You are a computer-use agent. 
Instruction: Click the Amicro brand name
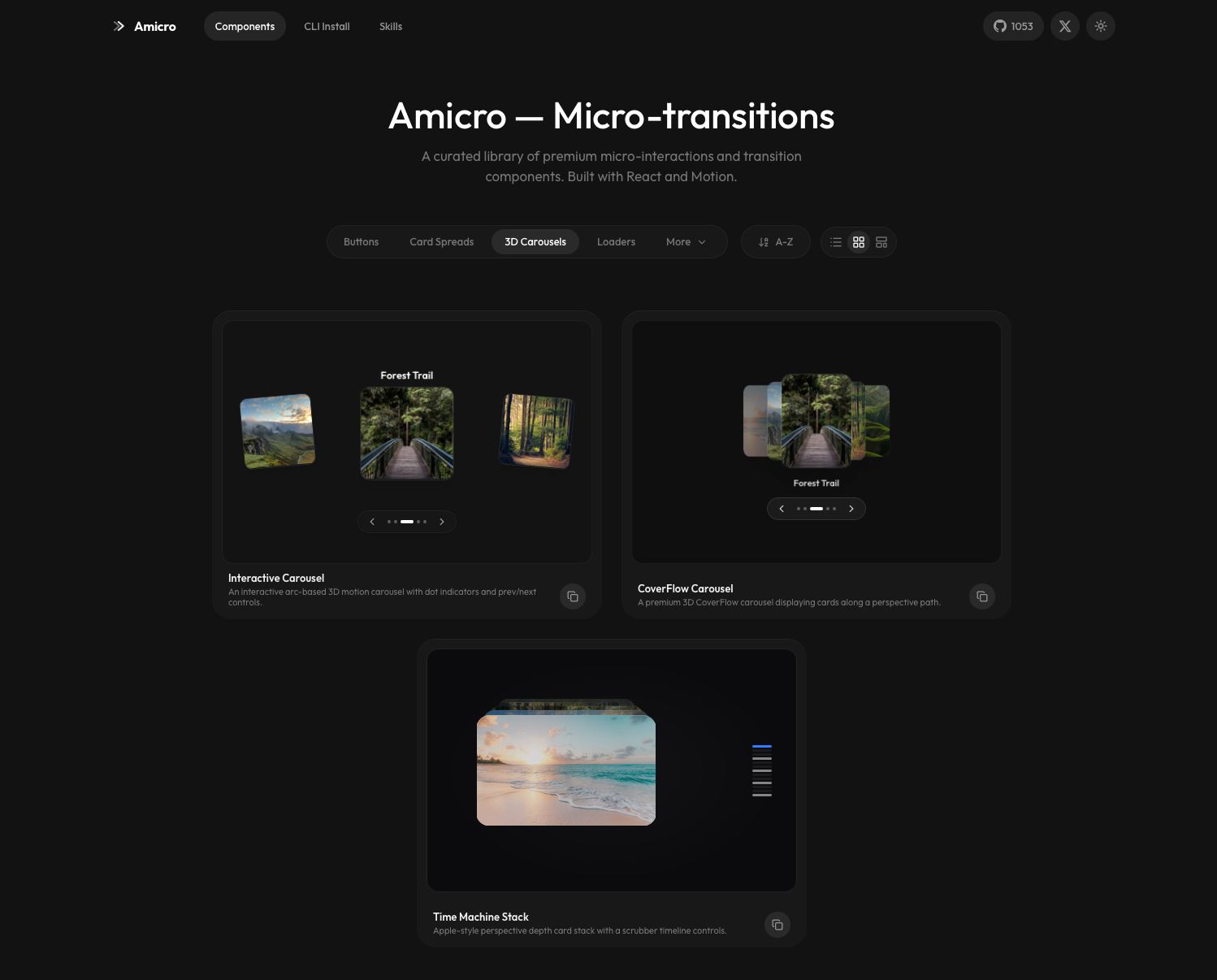click(155, 27)
